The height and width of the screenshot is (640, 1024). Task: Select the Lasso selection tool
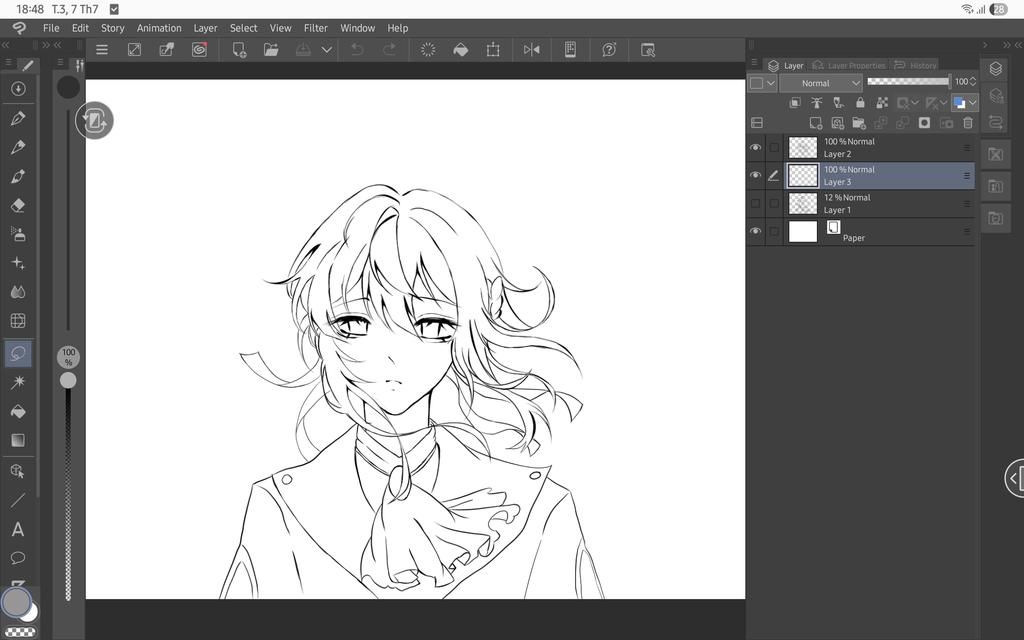click(x=18, y=353)
